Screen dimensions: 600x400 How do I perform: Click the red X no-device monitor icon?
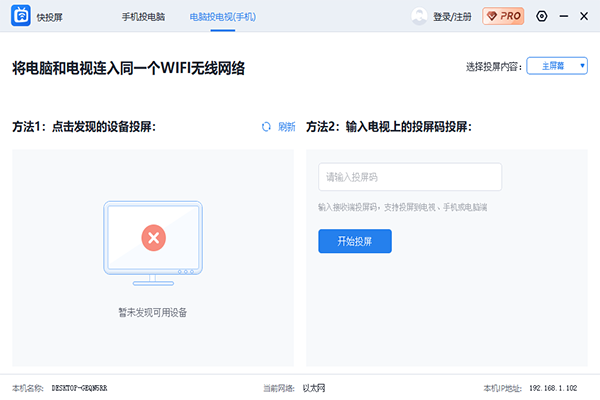pyautogui.click(x=153, y=238)
